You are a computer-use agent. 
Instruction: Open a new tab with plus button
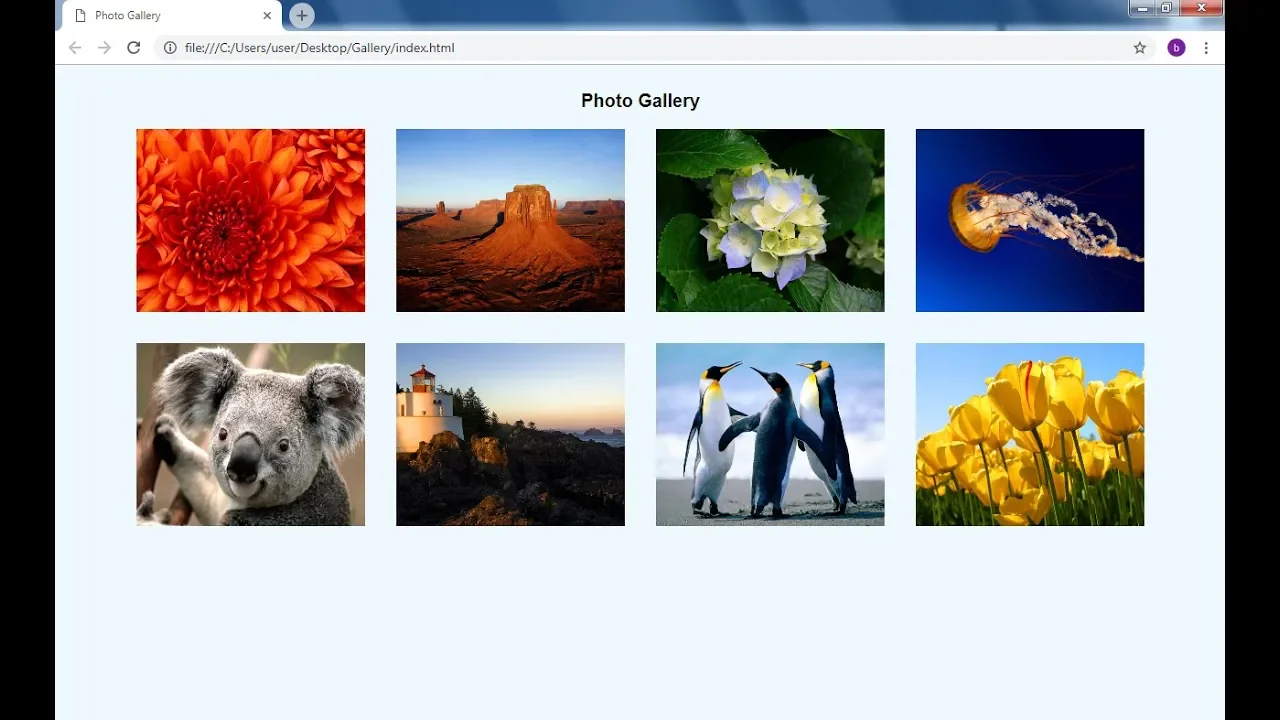(x=302, y=15)
